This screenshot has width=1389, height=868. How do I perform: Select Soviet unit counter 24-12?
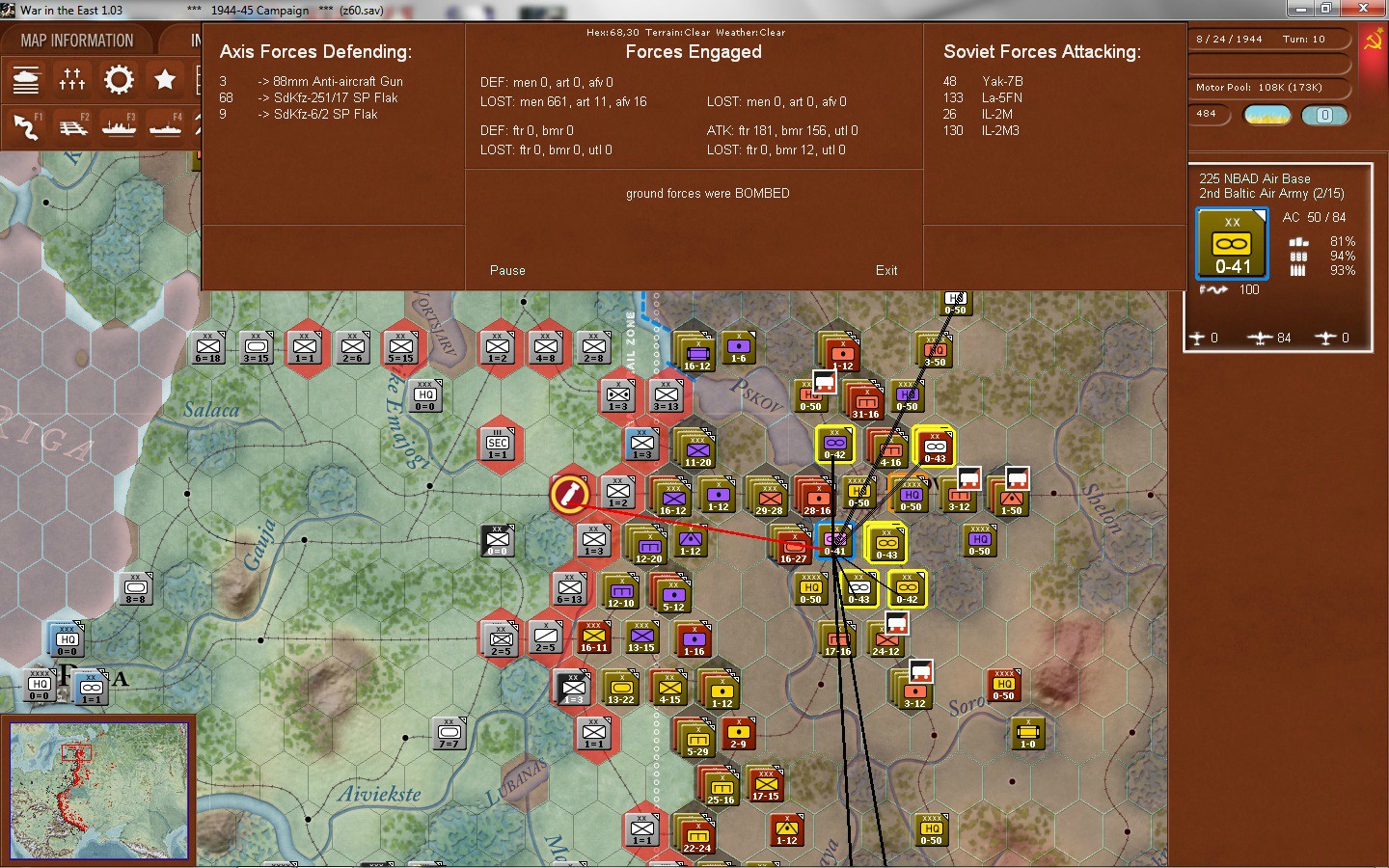pyautogui.click(x=885, y=639)
